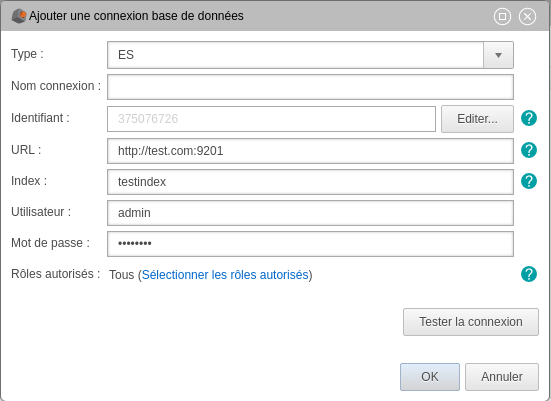
Task: Open the Sélectionner les rôles autorisés link
Action: click(225, 275)
